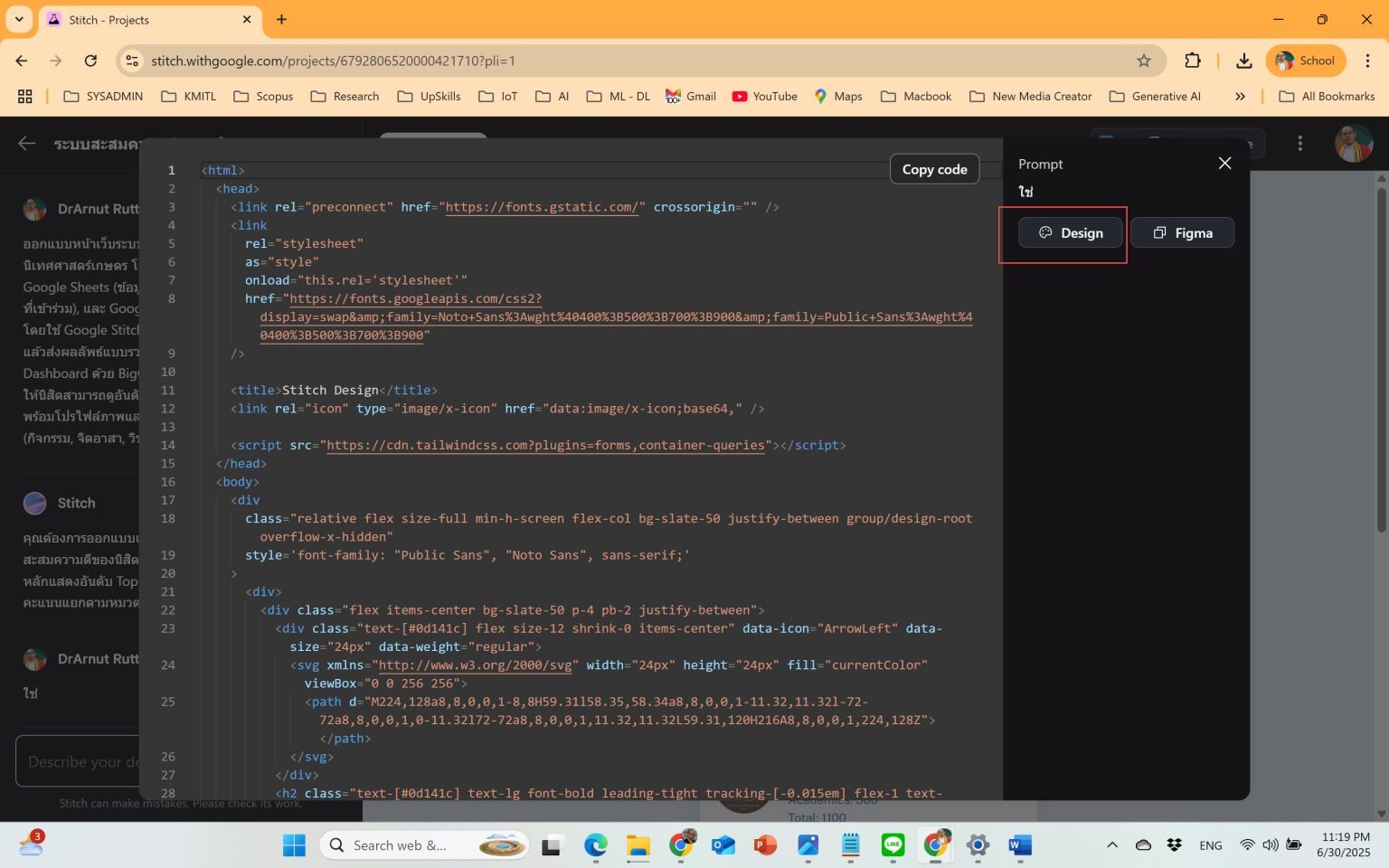Click the Copy code button

click(x=934, y=169)
